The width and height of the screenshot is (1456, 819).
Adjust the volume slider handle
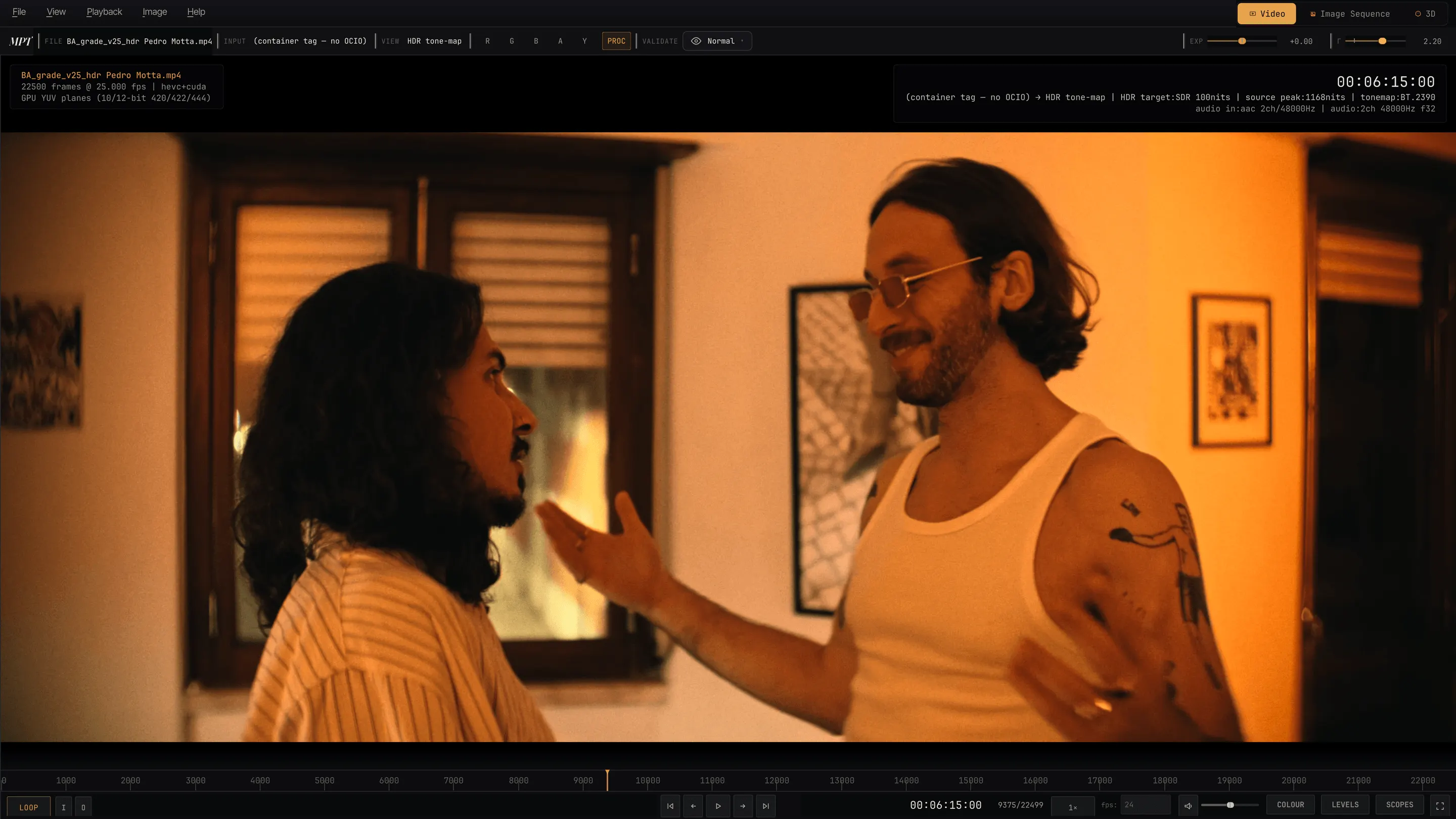1231,805
